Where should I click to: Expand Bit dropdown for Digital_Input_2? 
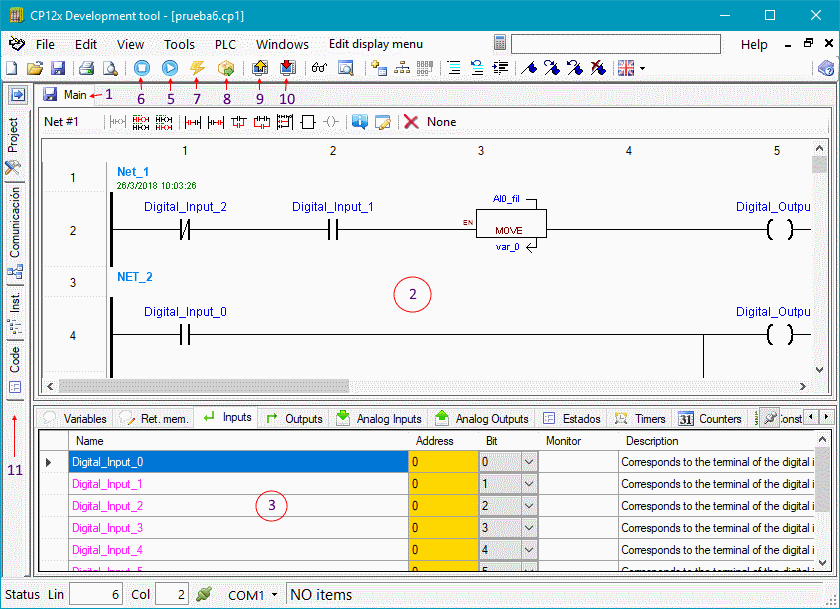tap(529, 506)
